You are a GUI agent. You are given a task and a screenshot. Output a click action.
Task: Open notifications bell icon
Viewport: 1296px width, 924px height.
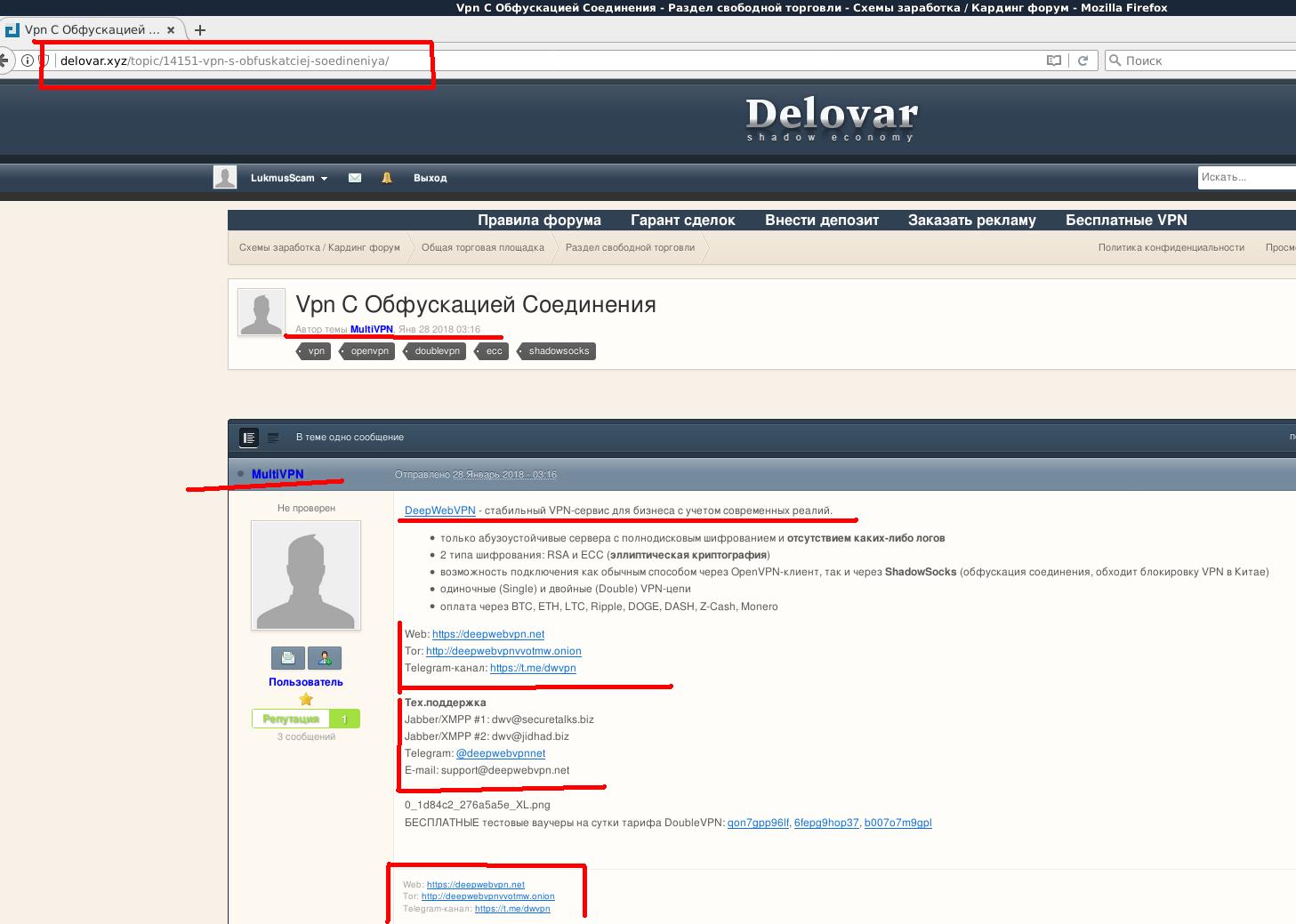[x=387, y=178]
